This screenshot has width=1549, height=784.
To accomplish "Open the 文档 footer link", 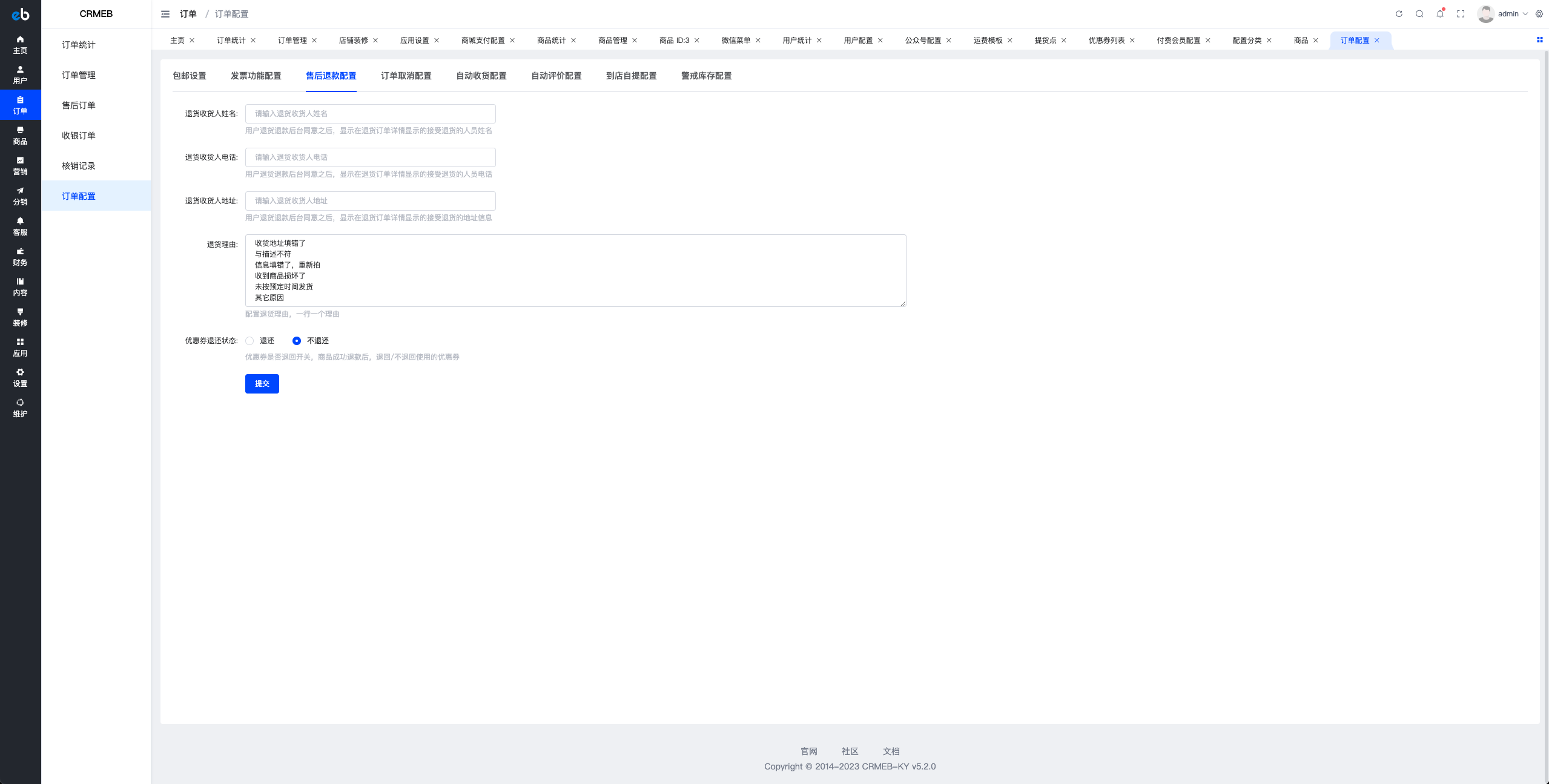I will click(891, 751).
